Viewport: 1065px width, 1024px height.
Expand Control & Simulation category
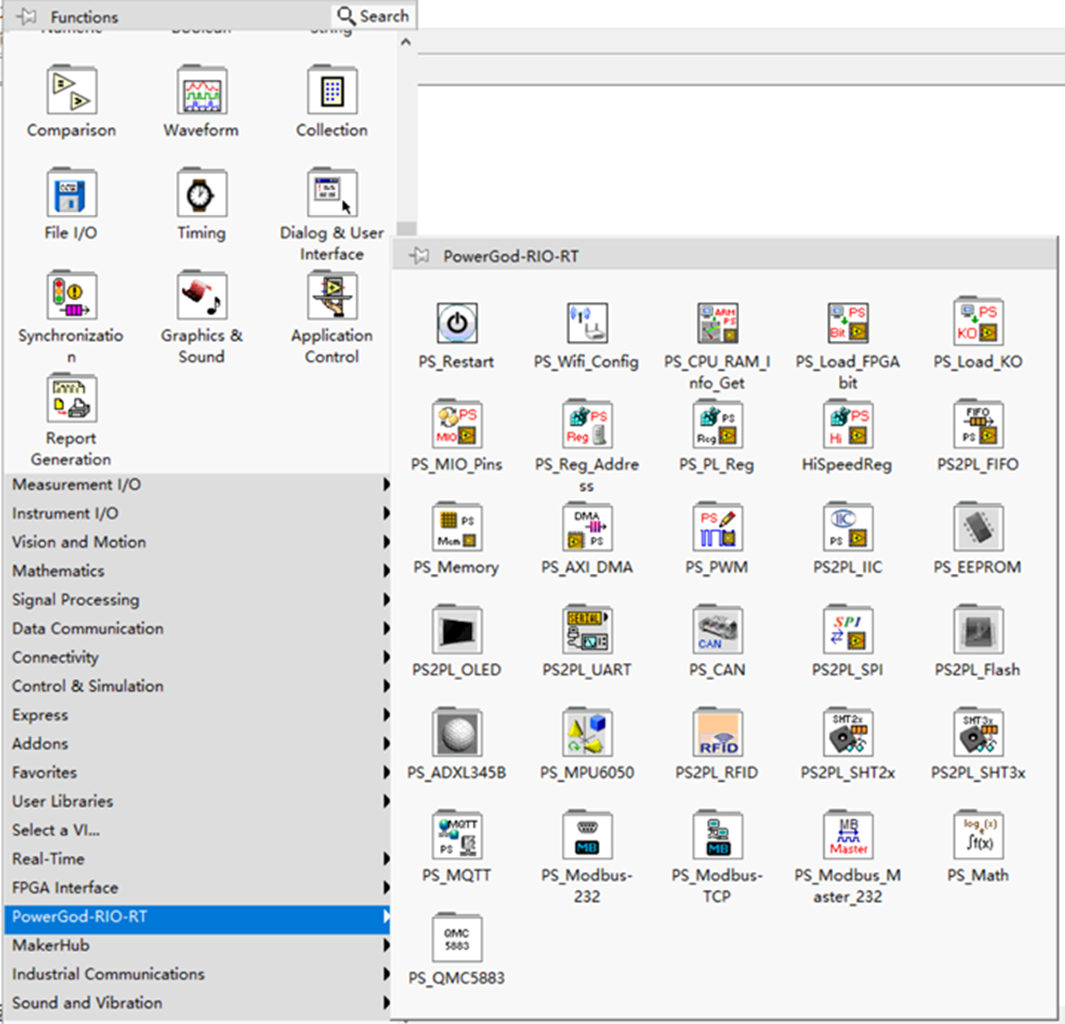(198, 686)
